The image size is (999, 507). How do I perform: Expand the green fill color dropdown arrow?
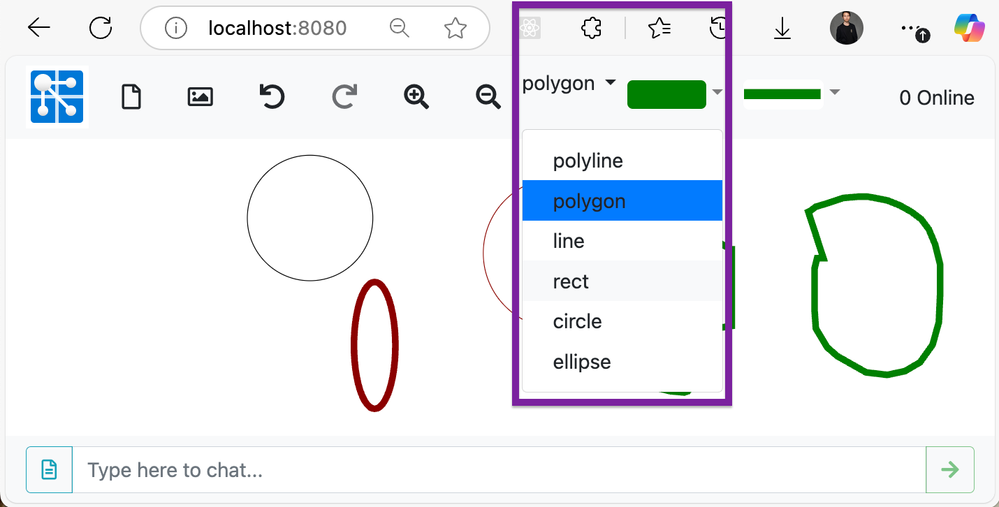coord(717,92)
